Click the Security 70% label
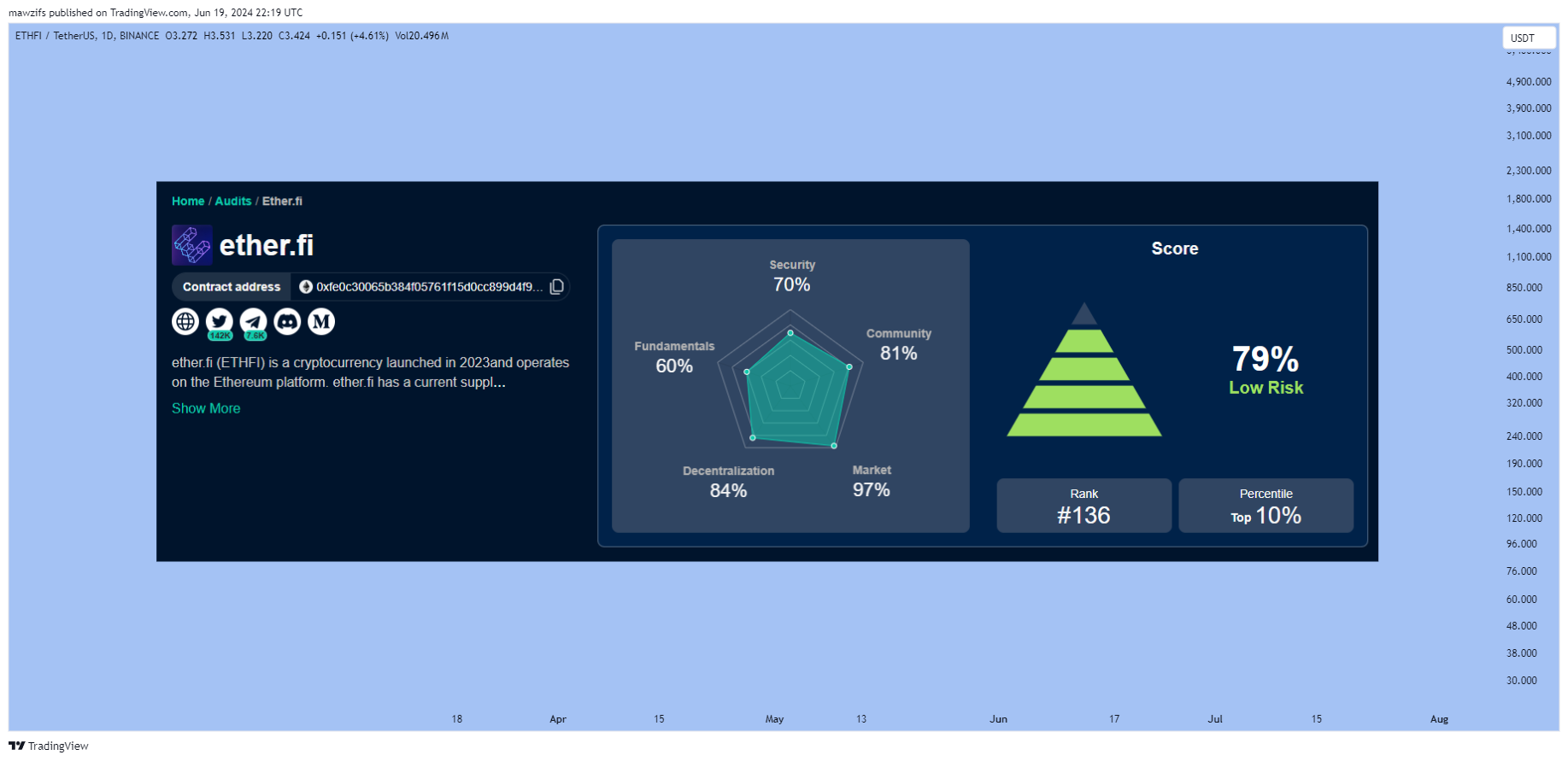The width and height of the screenshot is (1568, 761). click(x=792, y=276)
